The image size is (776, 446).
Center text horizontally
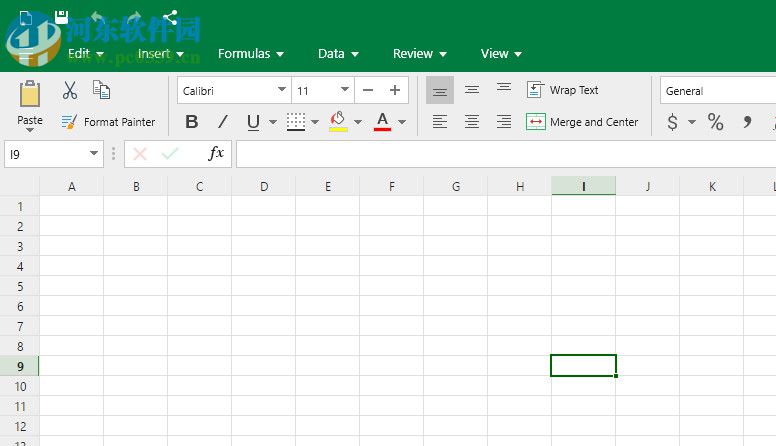[472, 122]
